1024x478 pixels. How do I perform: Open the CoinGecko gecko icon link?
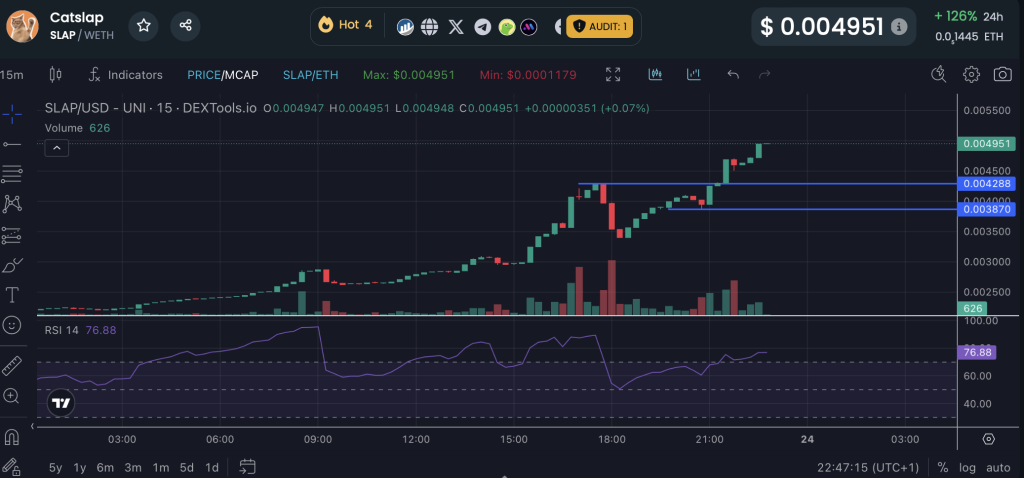[x=507, y=27]
